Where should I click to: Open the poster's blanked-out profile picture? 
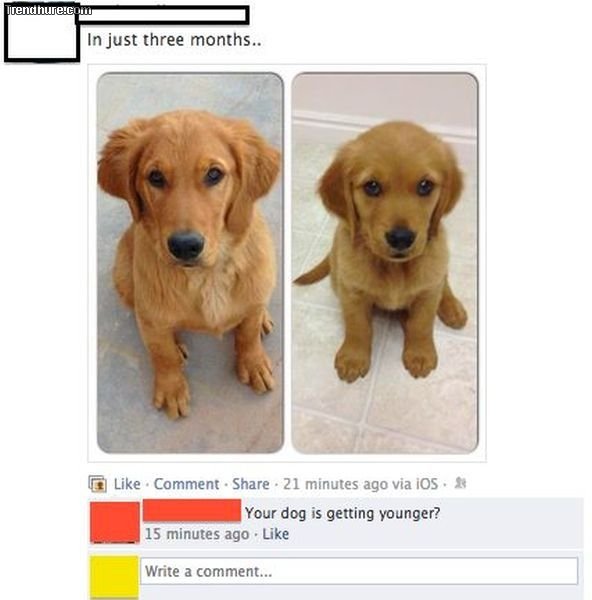42,34
